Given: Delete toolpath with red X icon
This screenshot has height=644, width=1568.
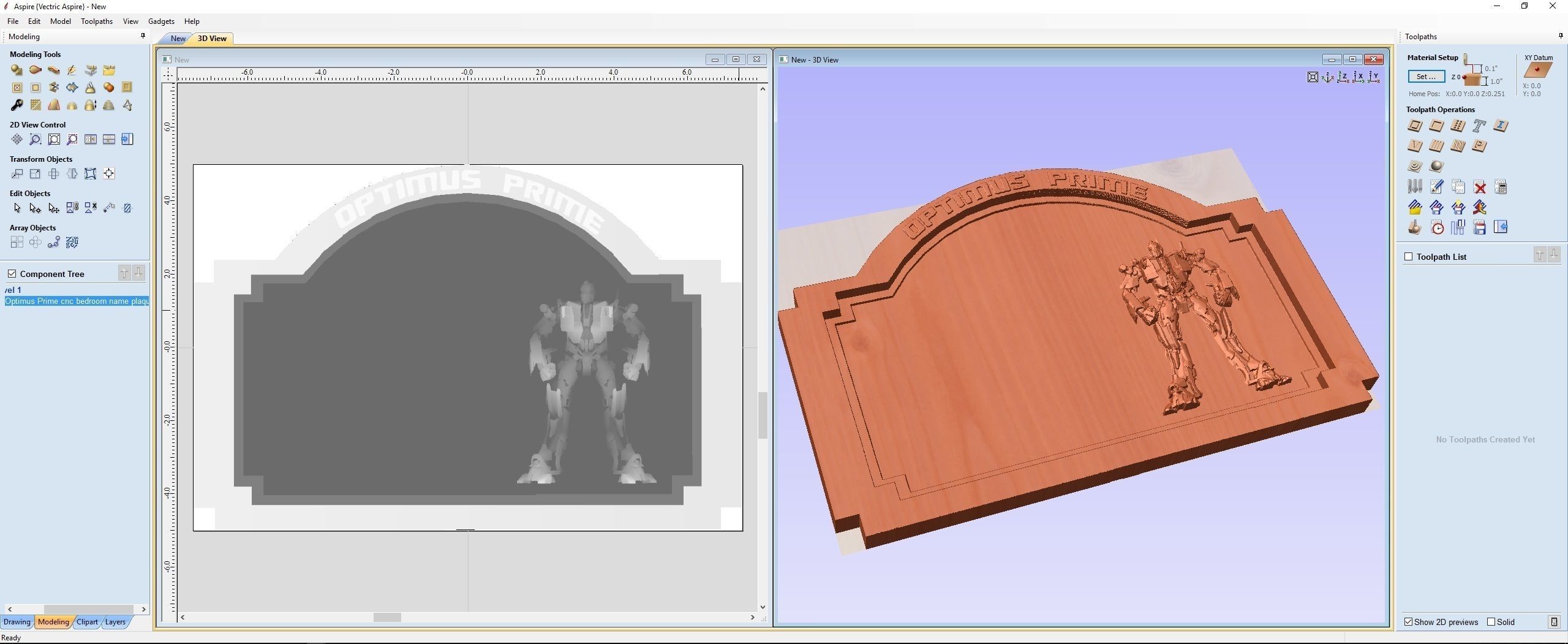Looking at the screenshot, I should (x=1479, y=187).
